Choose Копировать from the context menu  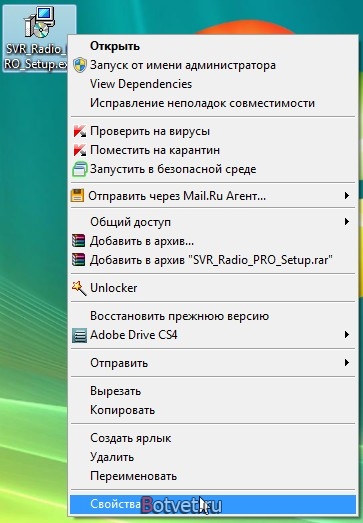[213, 410]
